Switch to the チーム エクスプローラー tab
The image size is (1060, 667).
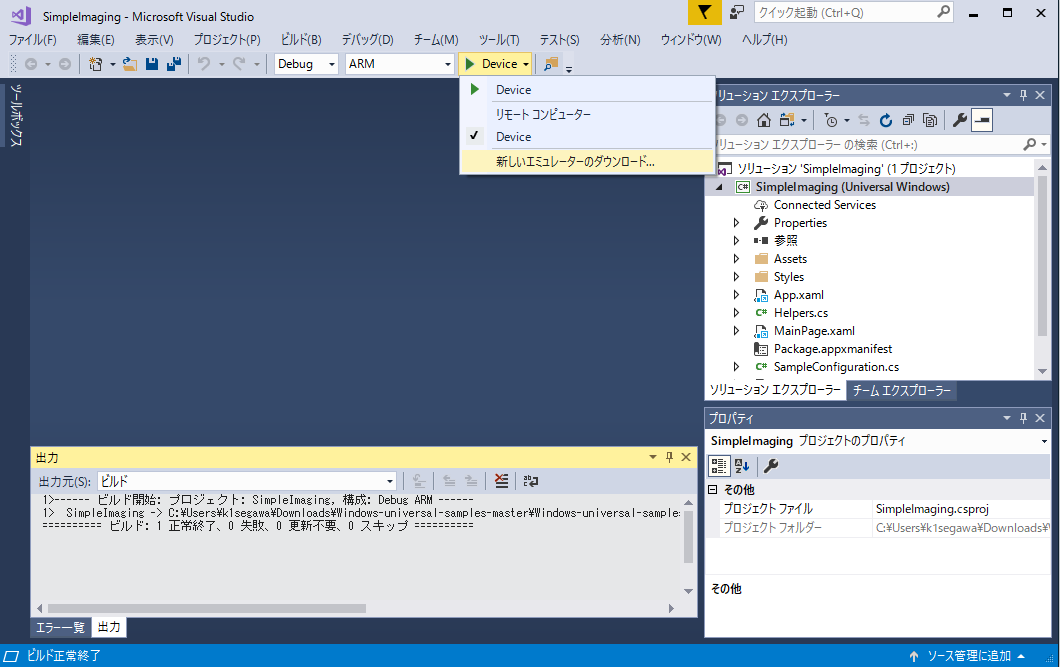[901, 391]
